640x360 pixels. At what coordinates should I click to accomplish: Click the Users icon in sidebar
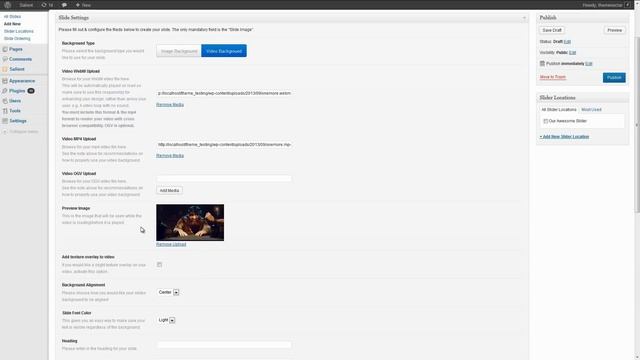pyautogui.click(x=5, y=101)
